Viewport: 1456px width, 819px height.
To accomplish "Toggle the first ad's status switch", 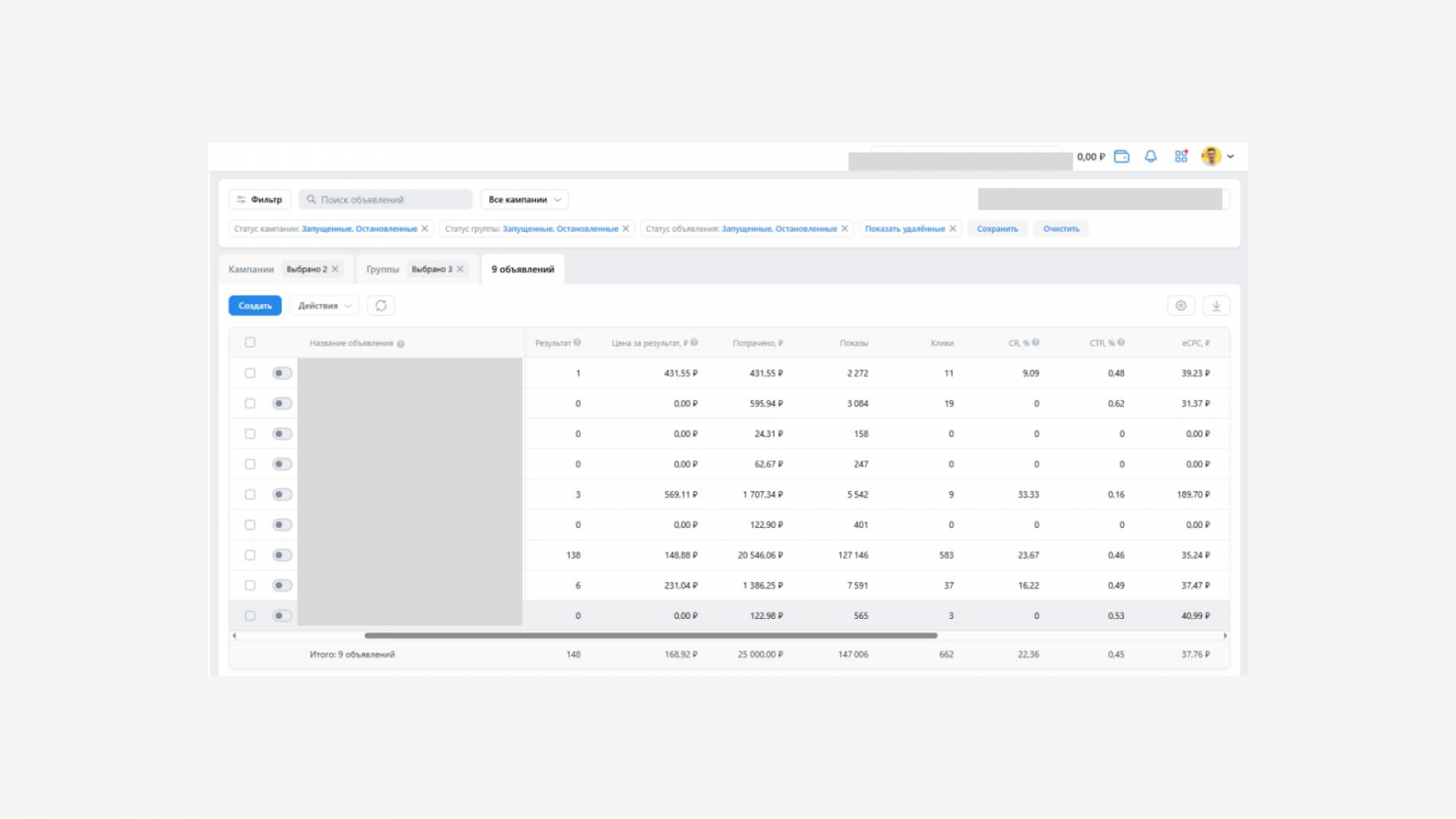I will click(x=282, y=373).
